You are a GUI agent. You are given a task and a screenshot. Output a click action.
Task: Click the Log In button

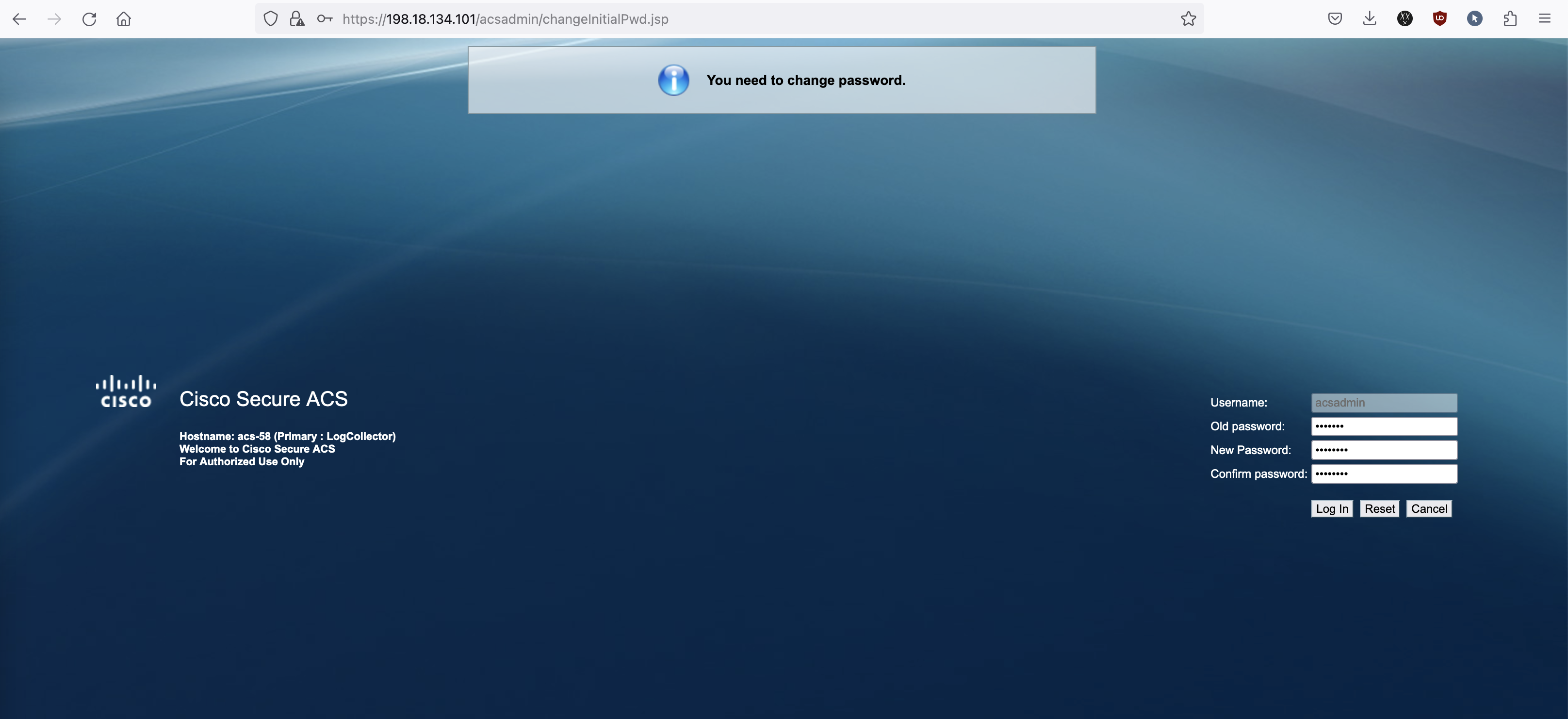[x=1332, y=508]
